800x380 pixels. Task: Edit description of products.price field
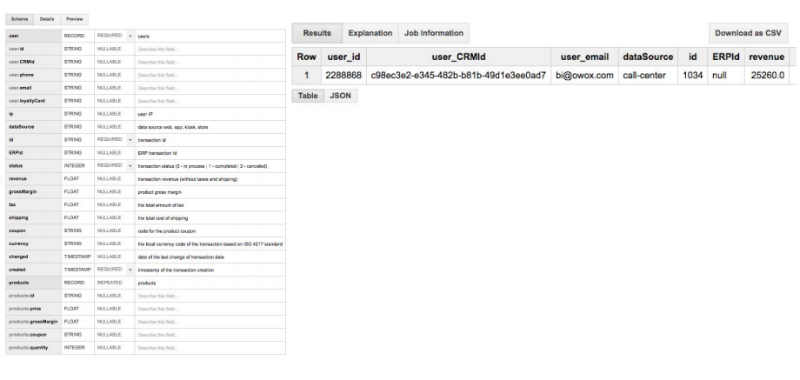pyautogui.click(x=210, y=309)
